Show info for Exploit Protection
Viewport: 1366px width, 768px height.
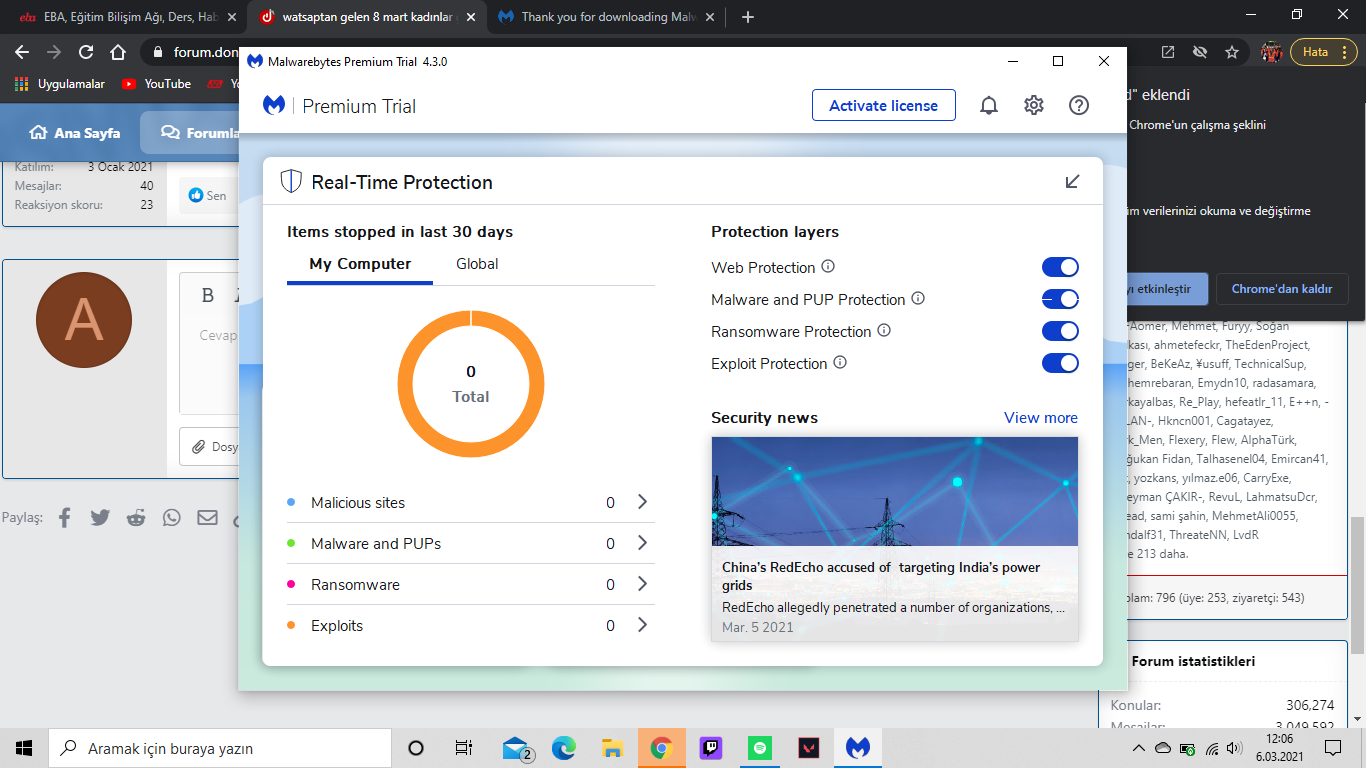pos(840,363)
